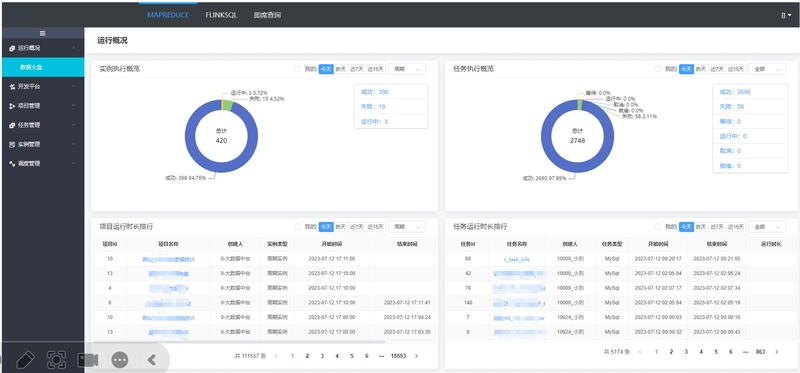Click 失败: 58 in task legend

tap(732, 107)
